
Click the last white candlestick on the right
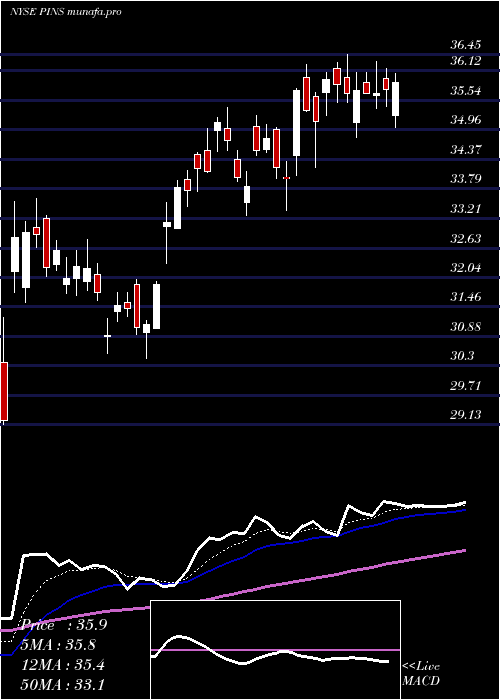point(396,99)
